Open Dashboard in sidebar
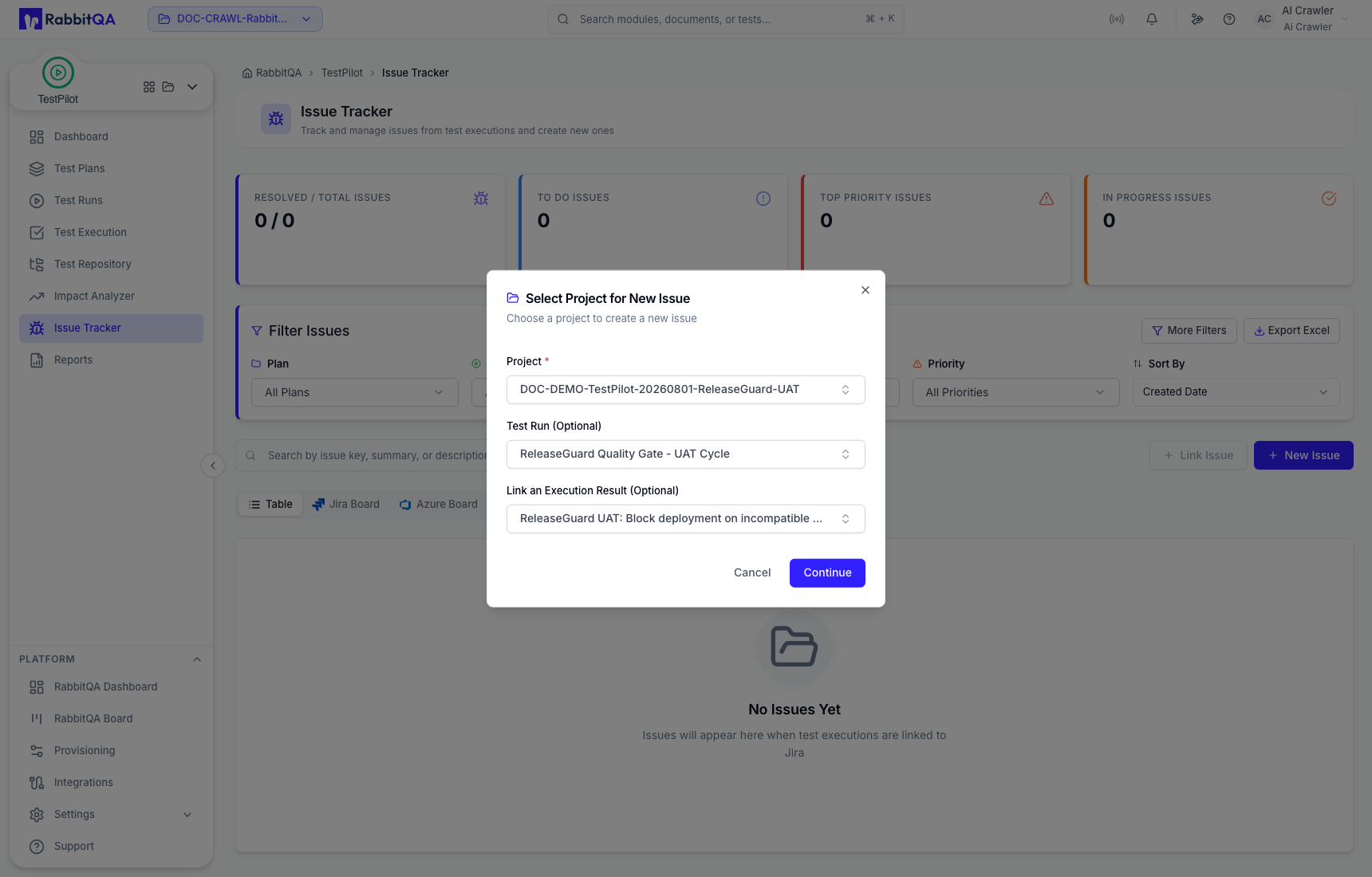1372x877 pixels. click(111, 137)
